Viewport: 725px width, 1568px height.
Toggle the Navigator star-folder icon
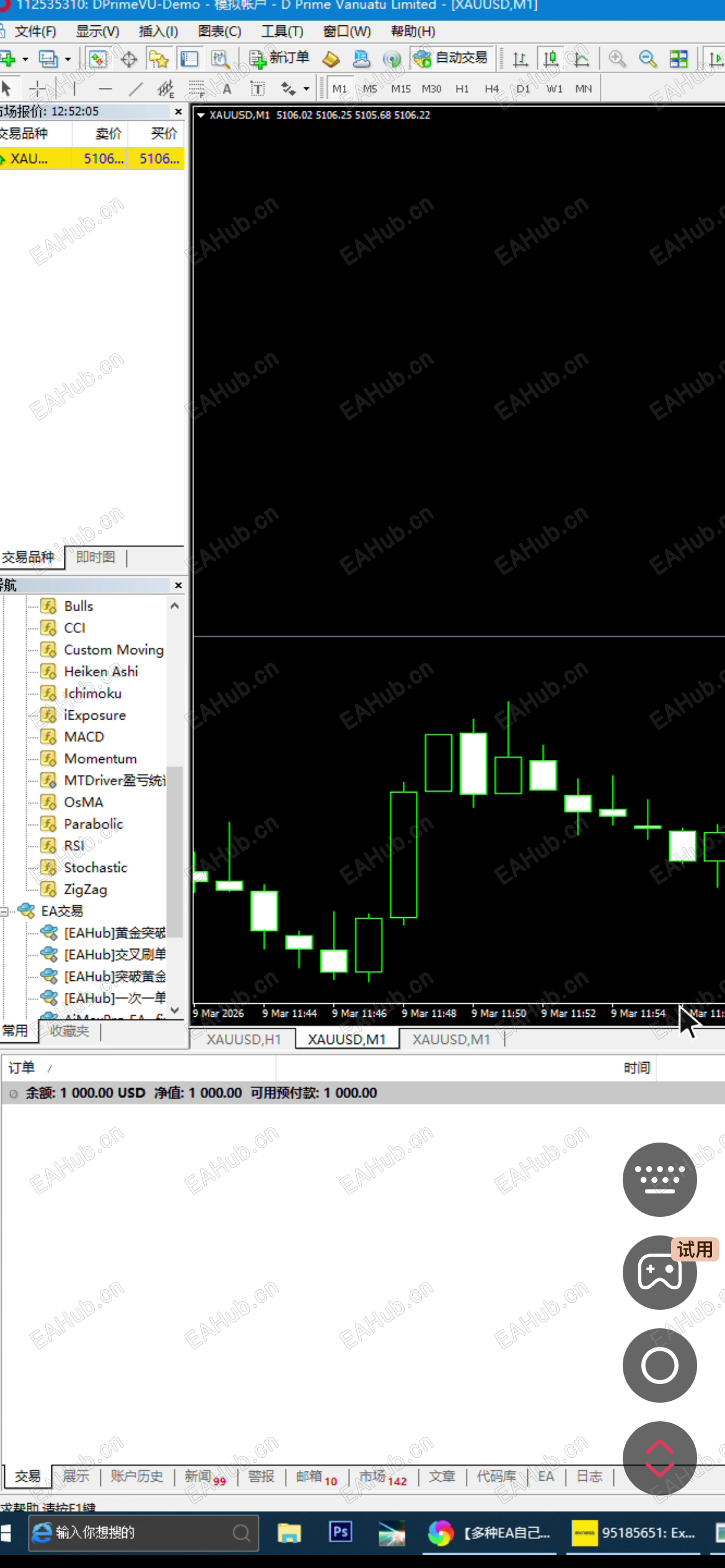tap(159, 59)
